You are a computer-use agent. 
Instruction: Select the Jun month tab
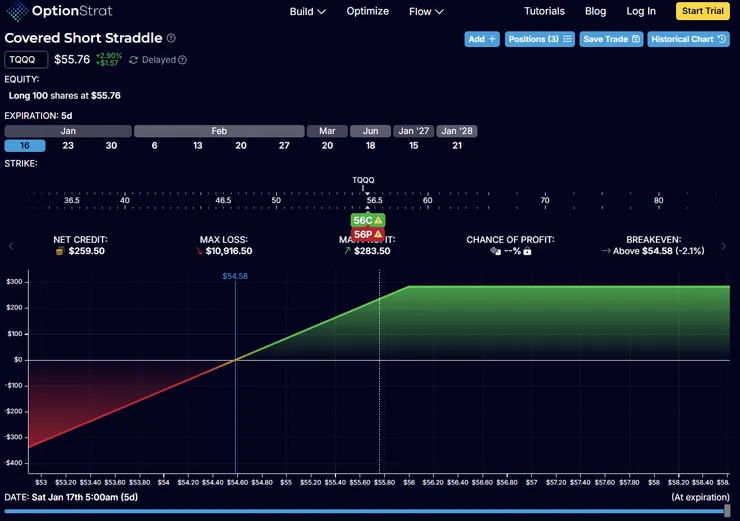370,131
